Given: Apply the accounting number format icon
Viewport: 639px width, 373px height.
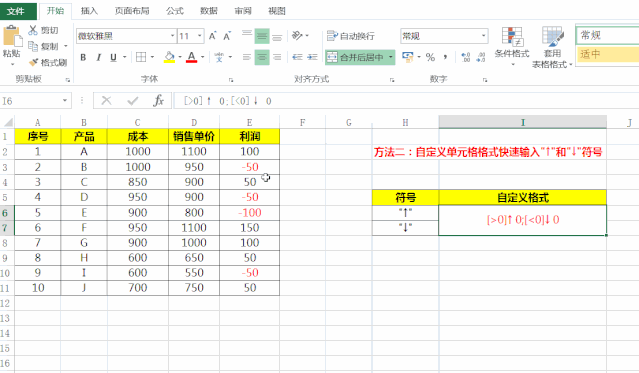Looking at the screenshot, I should click(x=407, y=57).
